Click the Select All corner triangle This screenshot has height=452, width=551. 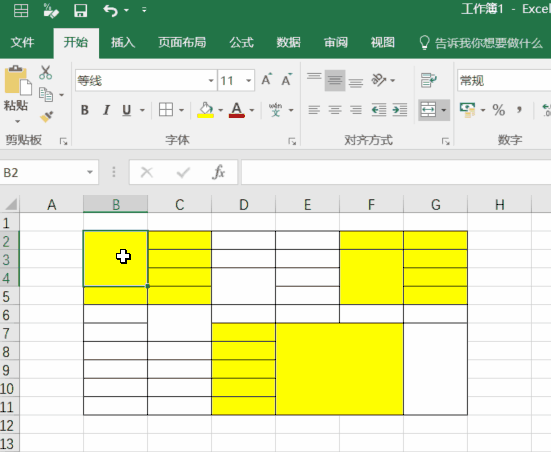click(x=10, y=204)
